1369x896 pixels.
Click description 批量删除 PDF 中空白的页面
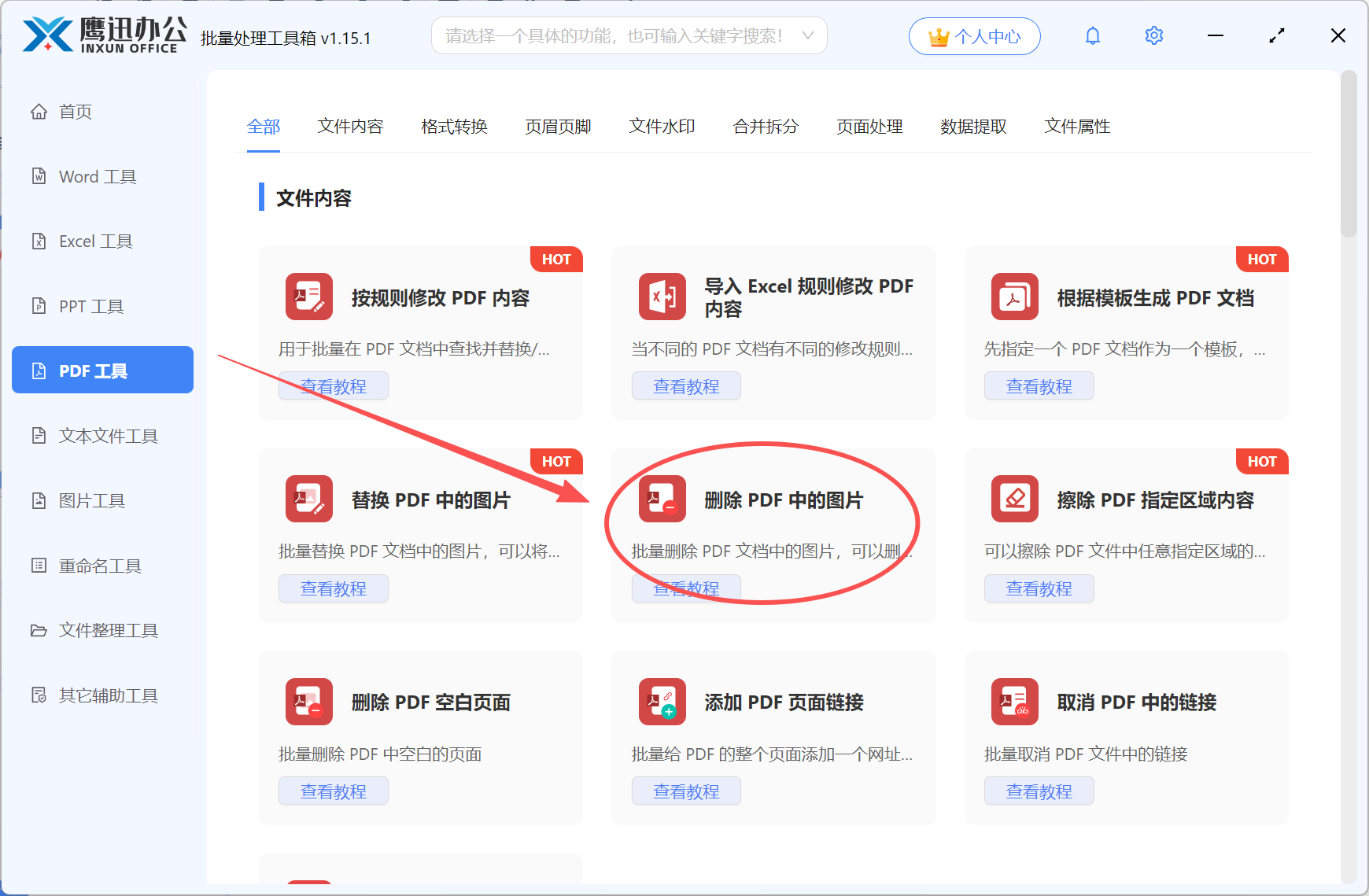tap(380, 754)
